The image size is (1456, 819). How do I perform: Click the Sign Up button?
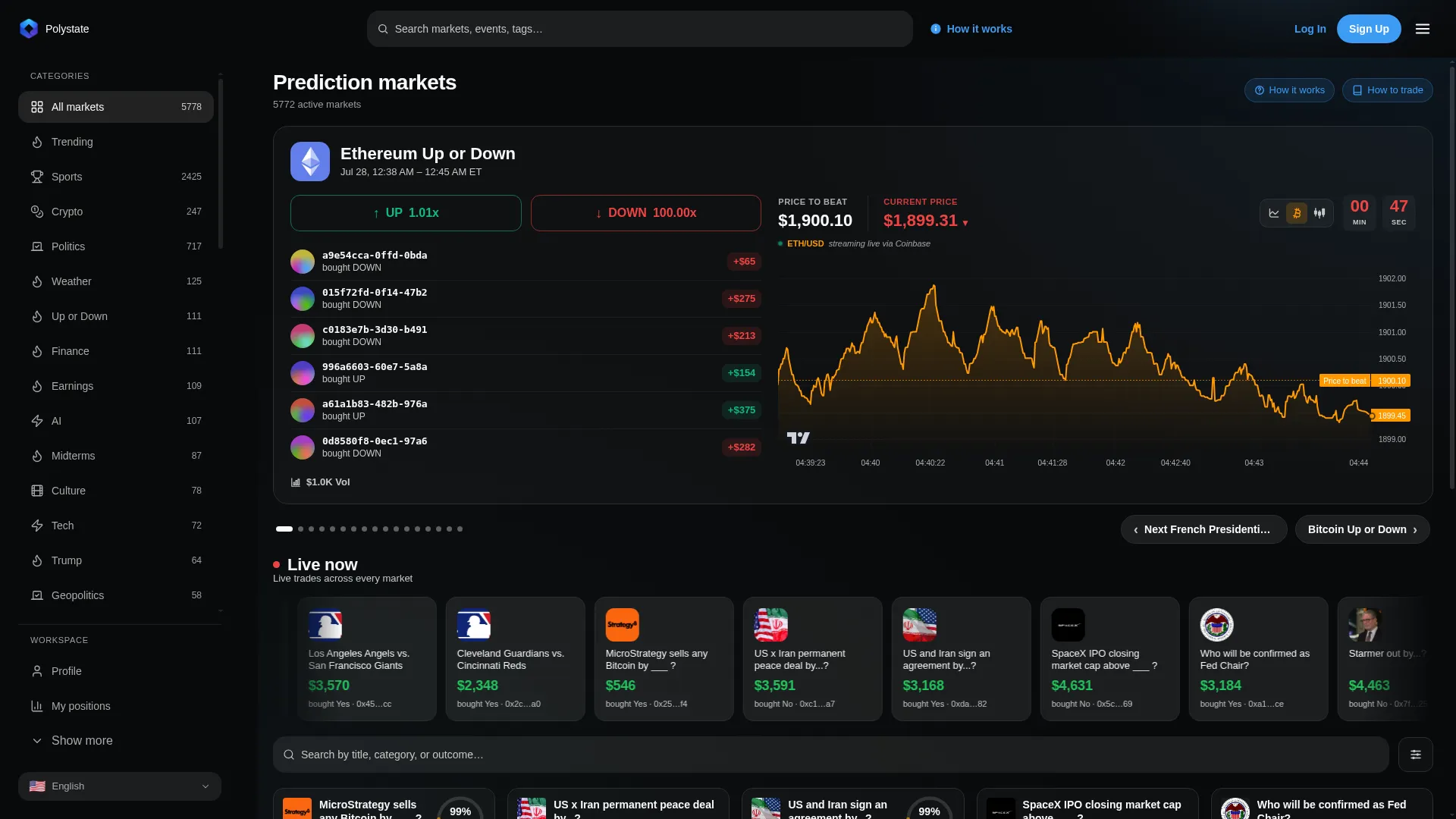[x=1369, y=29]
